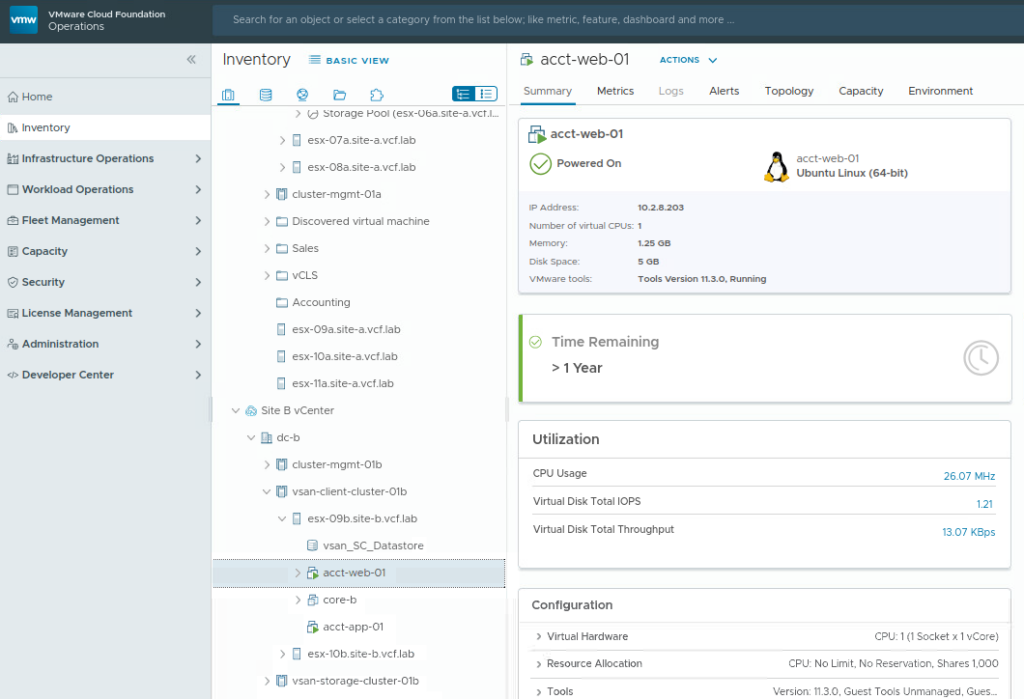Expand the Virtual Hardware configuration row
This screenshot has height=699, width=1024.
pos(539,636)
